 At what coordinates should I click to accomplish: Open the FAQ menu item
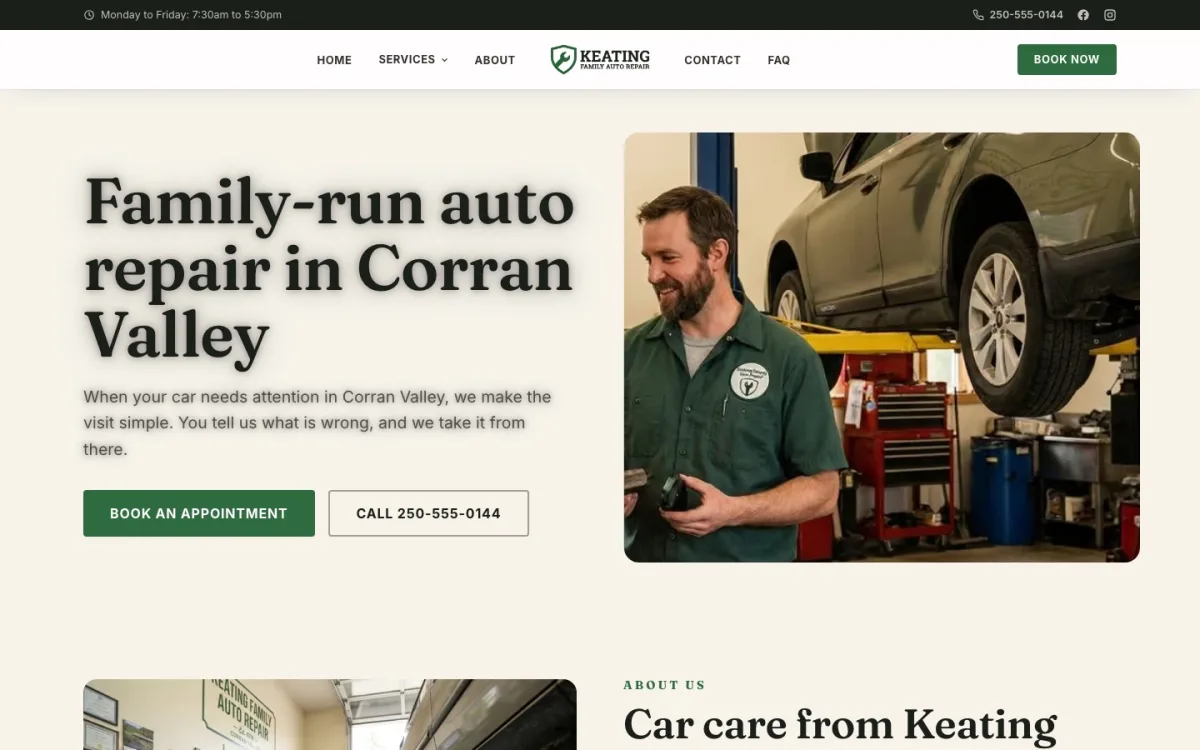tap(779, 60)
